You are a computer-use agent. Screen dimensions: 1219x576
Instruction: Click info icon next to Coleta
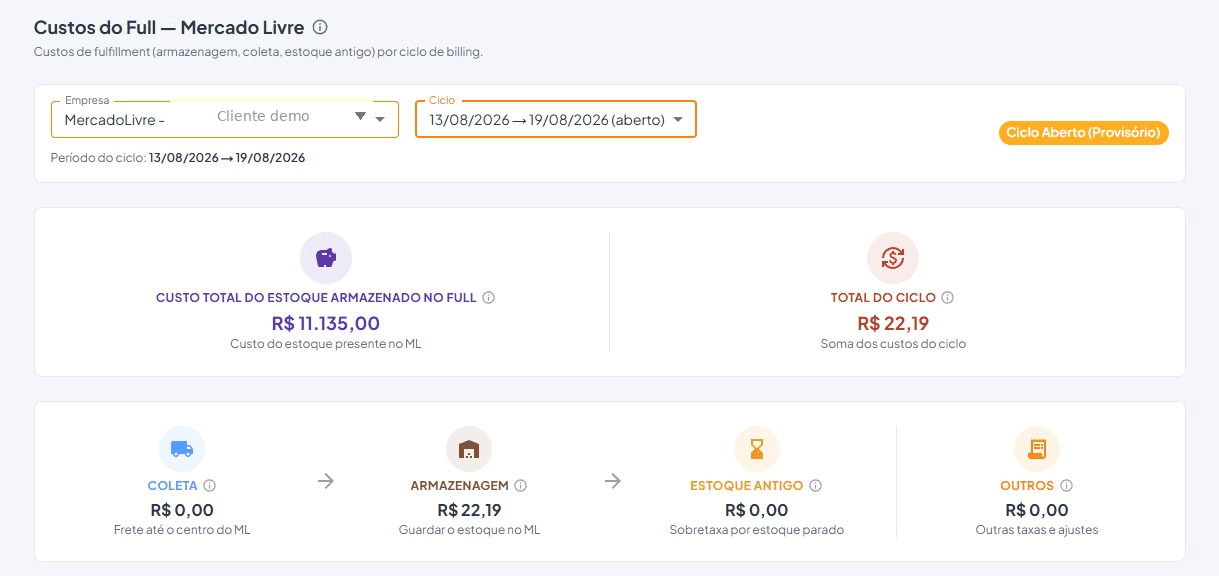pos(209,486)
